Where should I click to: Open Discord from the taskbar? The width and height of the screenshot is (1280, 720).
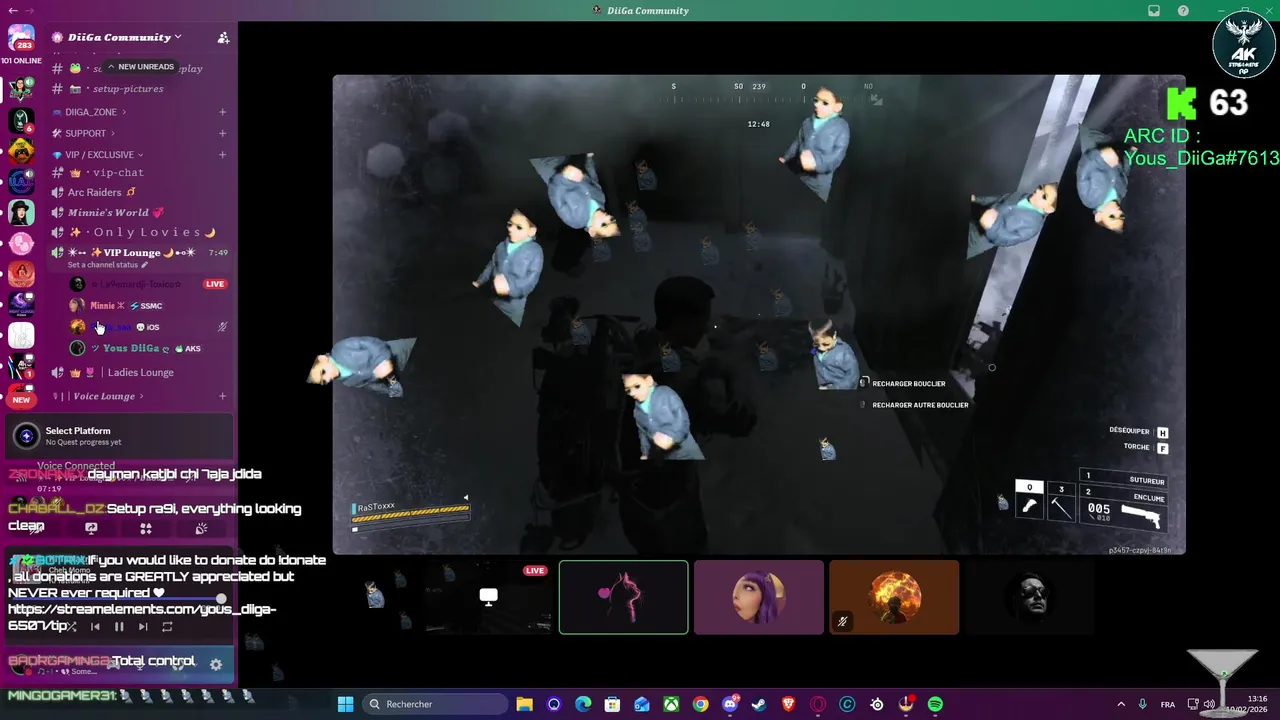[x=730, y=704]
